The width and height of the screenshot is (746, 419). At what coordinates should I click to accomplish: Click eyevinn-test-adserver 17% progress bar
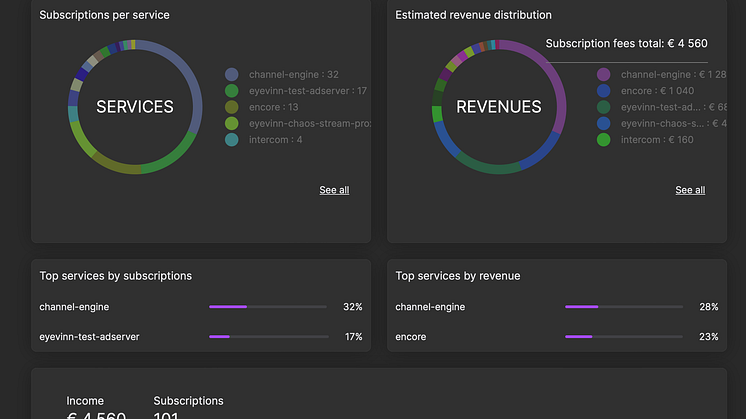coord(267,337)
